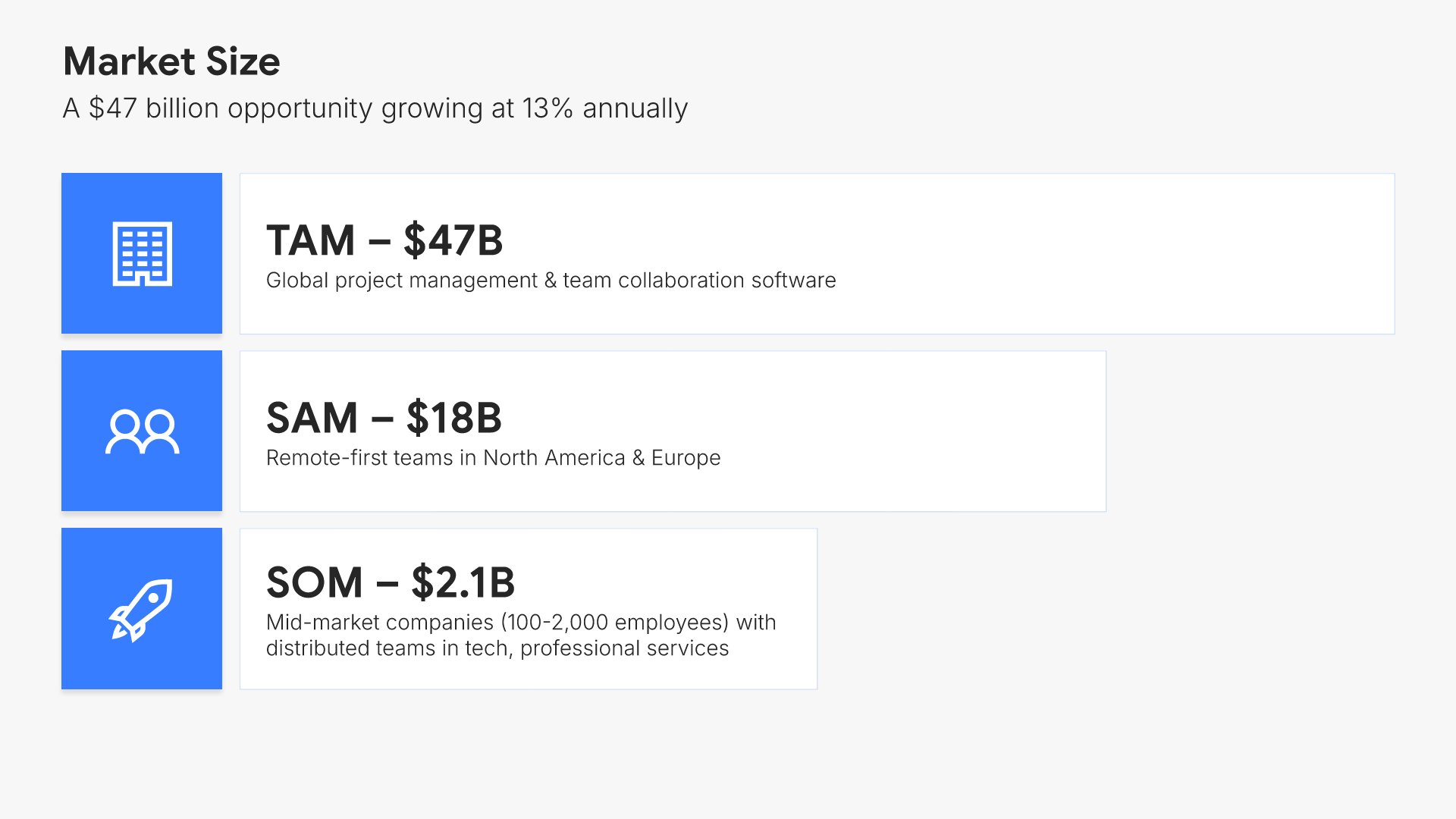Click the word Europe in SAM description

(686, 458)
